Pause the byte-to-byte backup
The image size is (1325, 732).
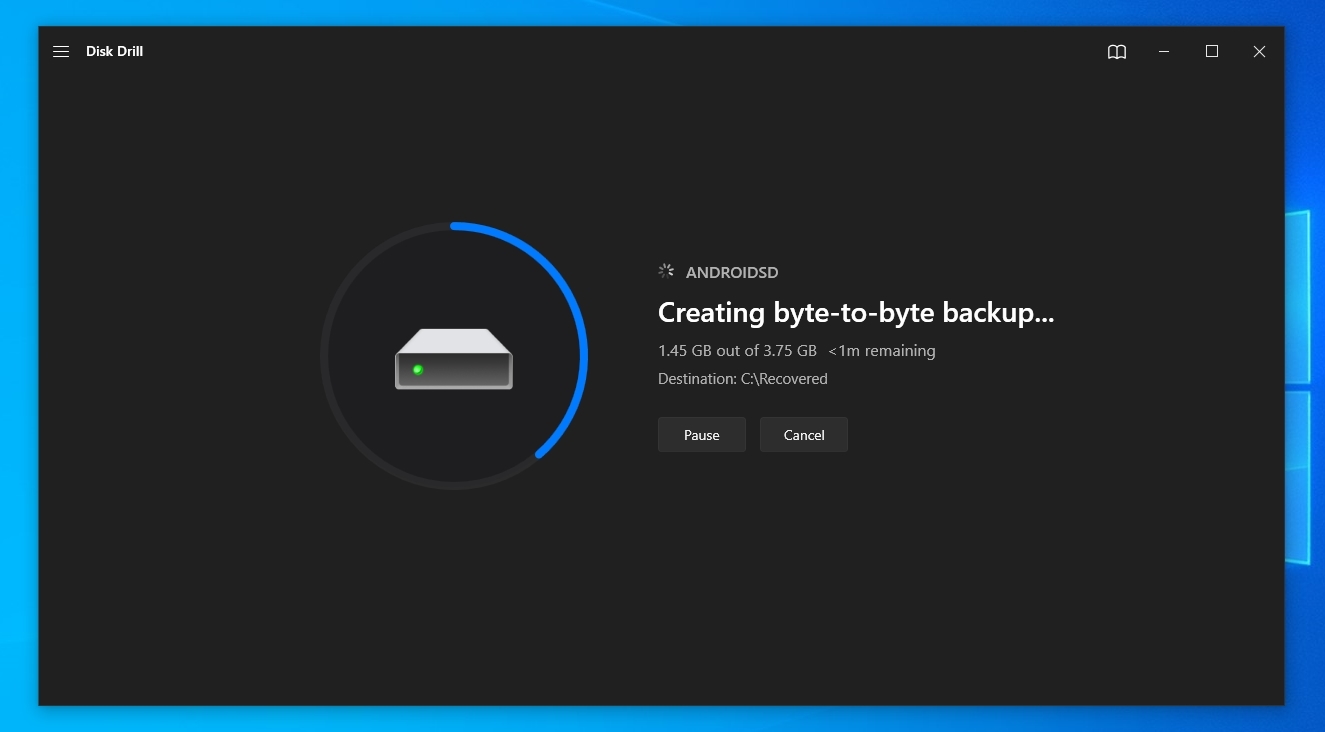click(x=702, y=435)
